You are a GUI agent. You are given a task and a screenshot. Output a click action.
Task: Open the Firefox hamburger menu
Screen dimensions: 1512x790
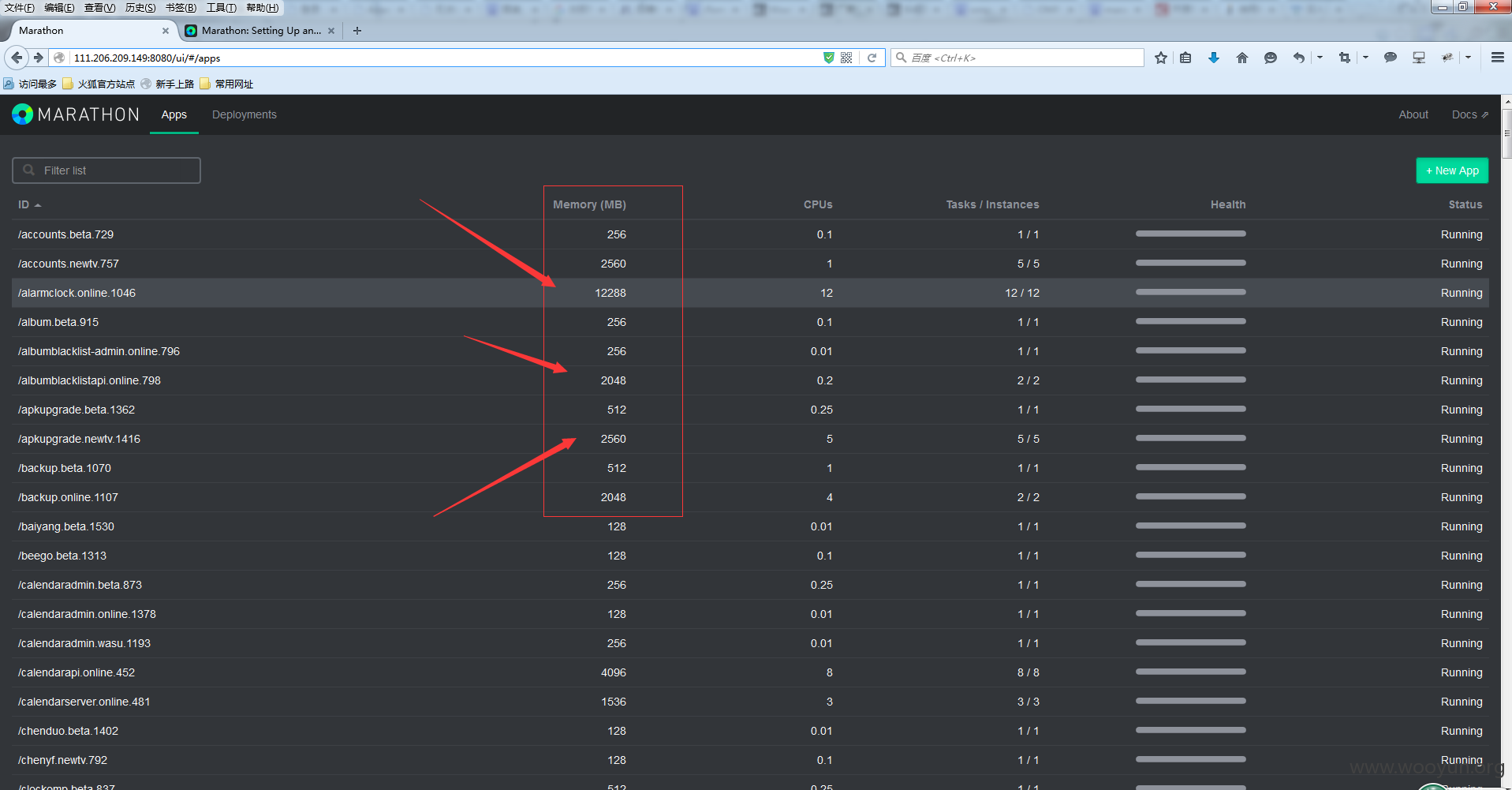(1497, 58)
